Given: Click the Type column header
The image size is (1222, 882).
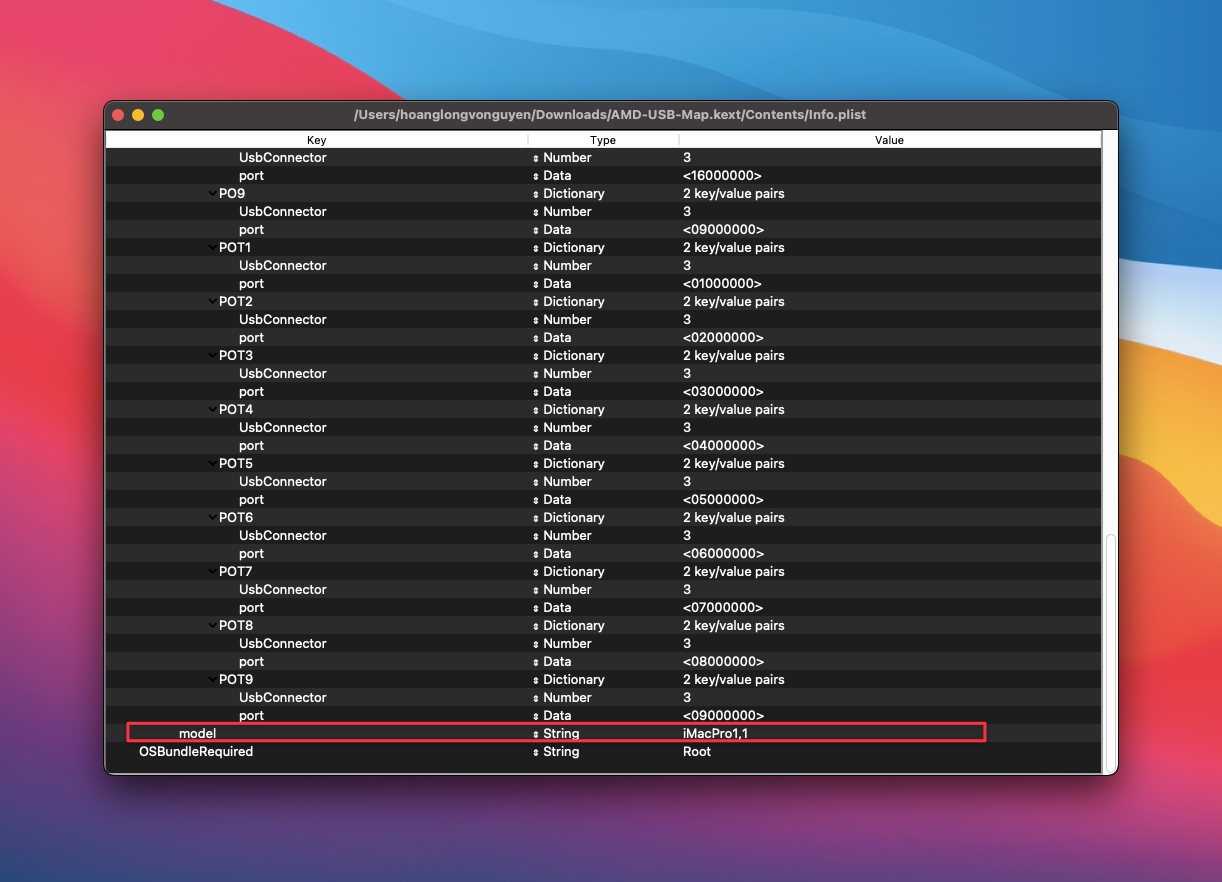Looking at the screenshot, I should (603, 140).
